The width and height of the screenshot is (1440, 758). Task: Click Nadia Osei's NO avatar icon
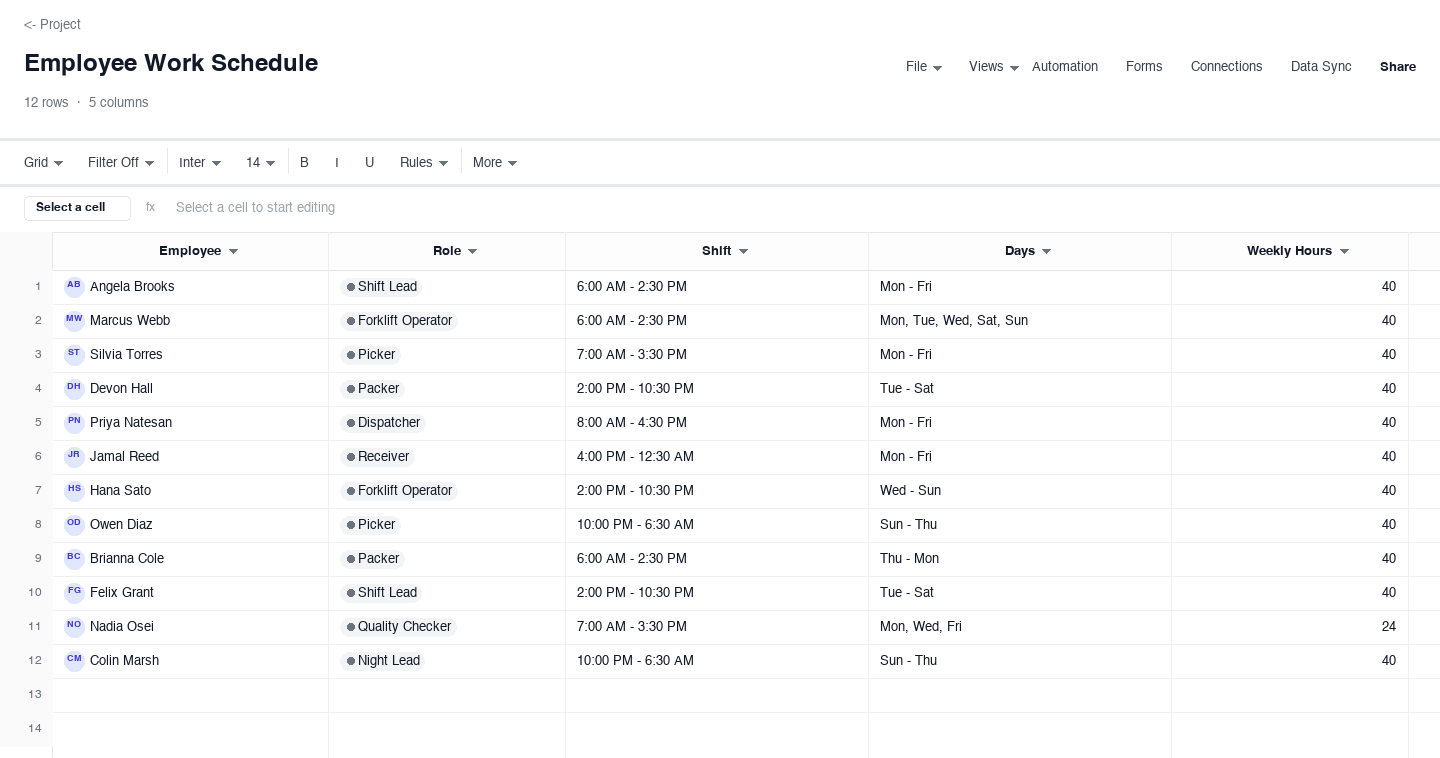74,627
